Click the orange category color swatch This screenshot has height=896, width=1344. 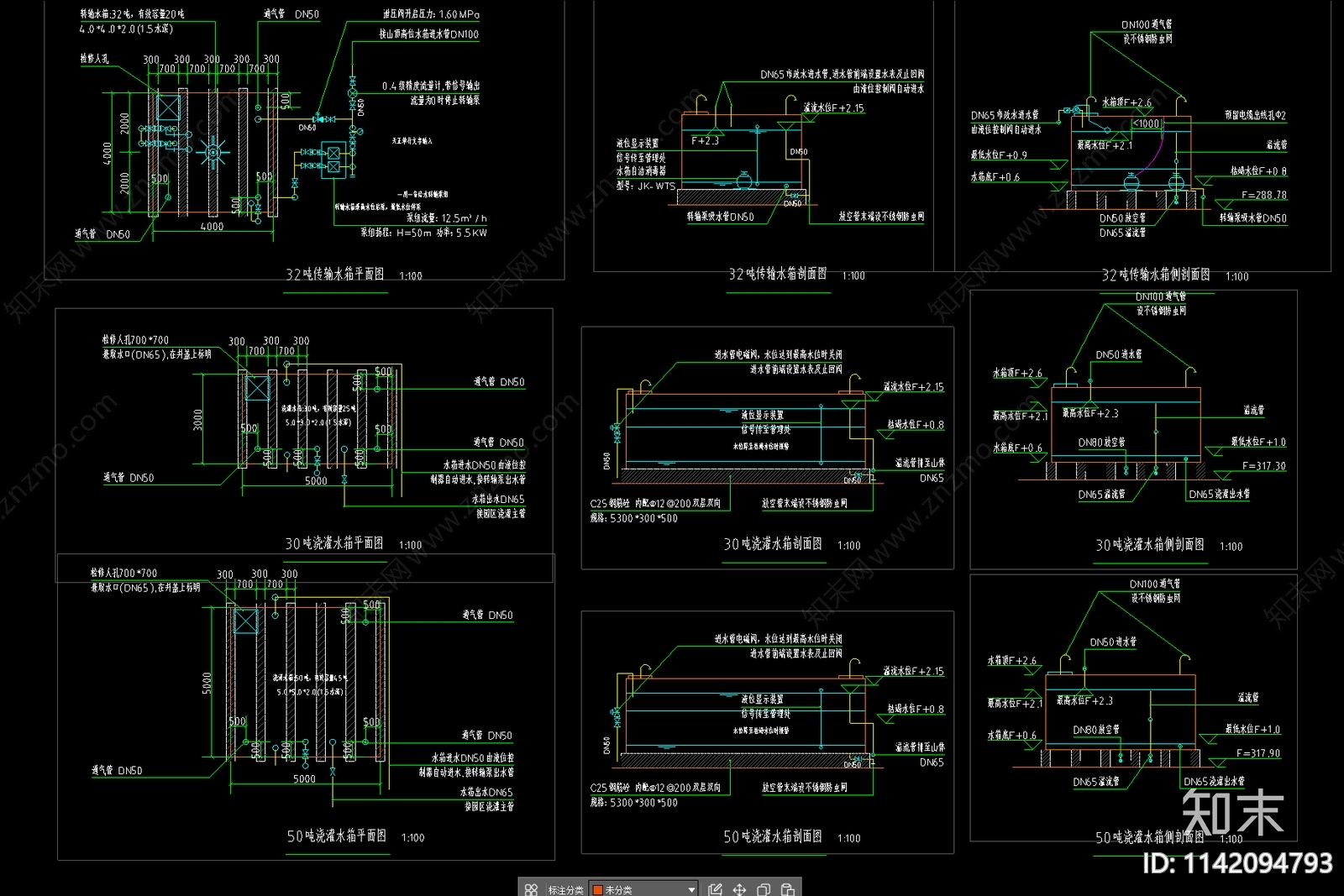coord(597,889)
